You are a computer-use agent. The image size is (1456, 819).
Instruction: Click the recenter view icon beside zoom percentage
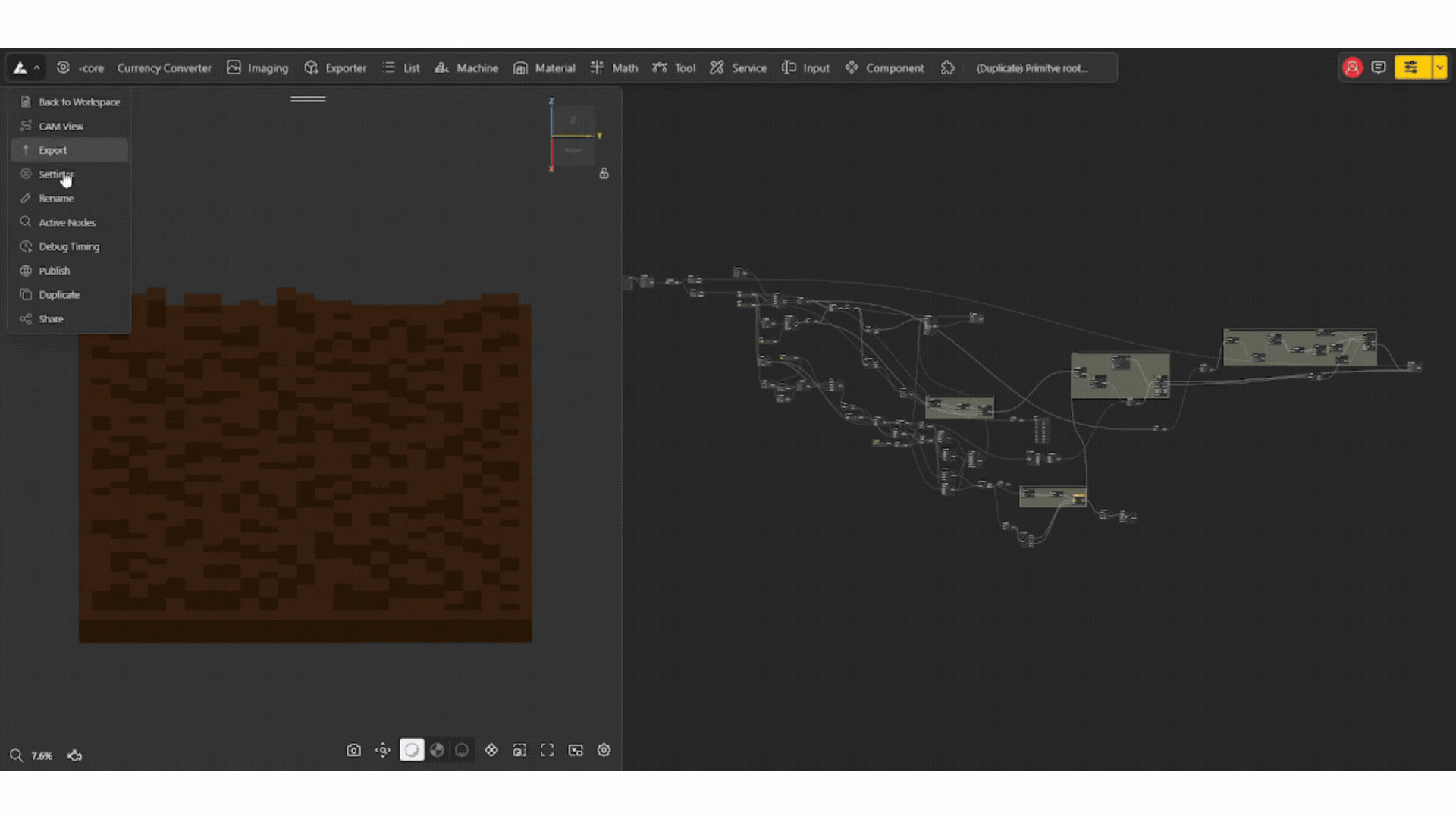[x=74, y=755]
